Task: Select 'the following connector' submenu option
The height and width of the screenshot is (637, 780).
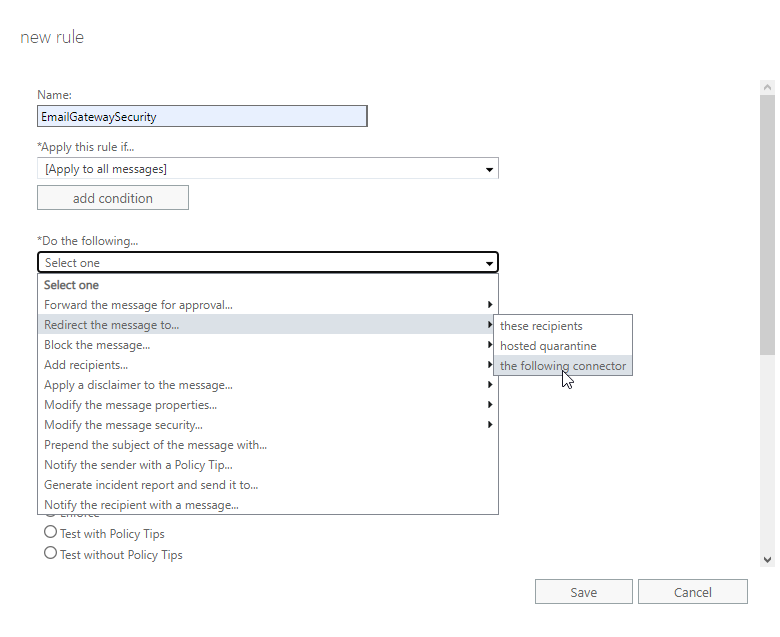Action: [x=563, y=366]
